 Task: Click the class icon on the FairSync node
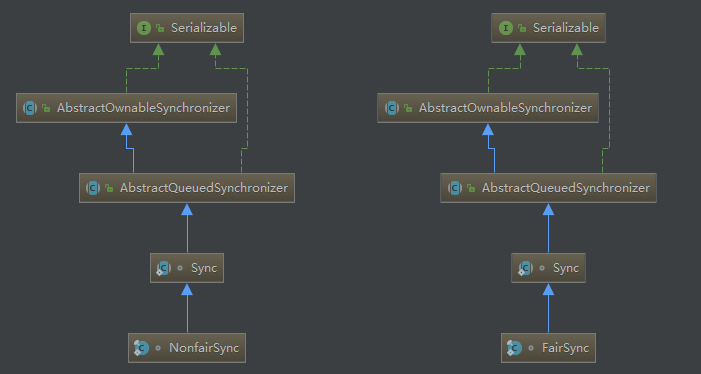(x=514, y=348)
